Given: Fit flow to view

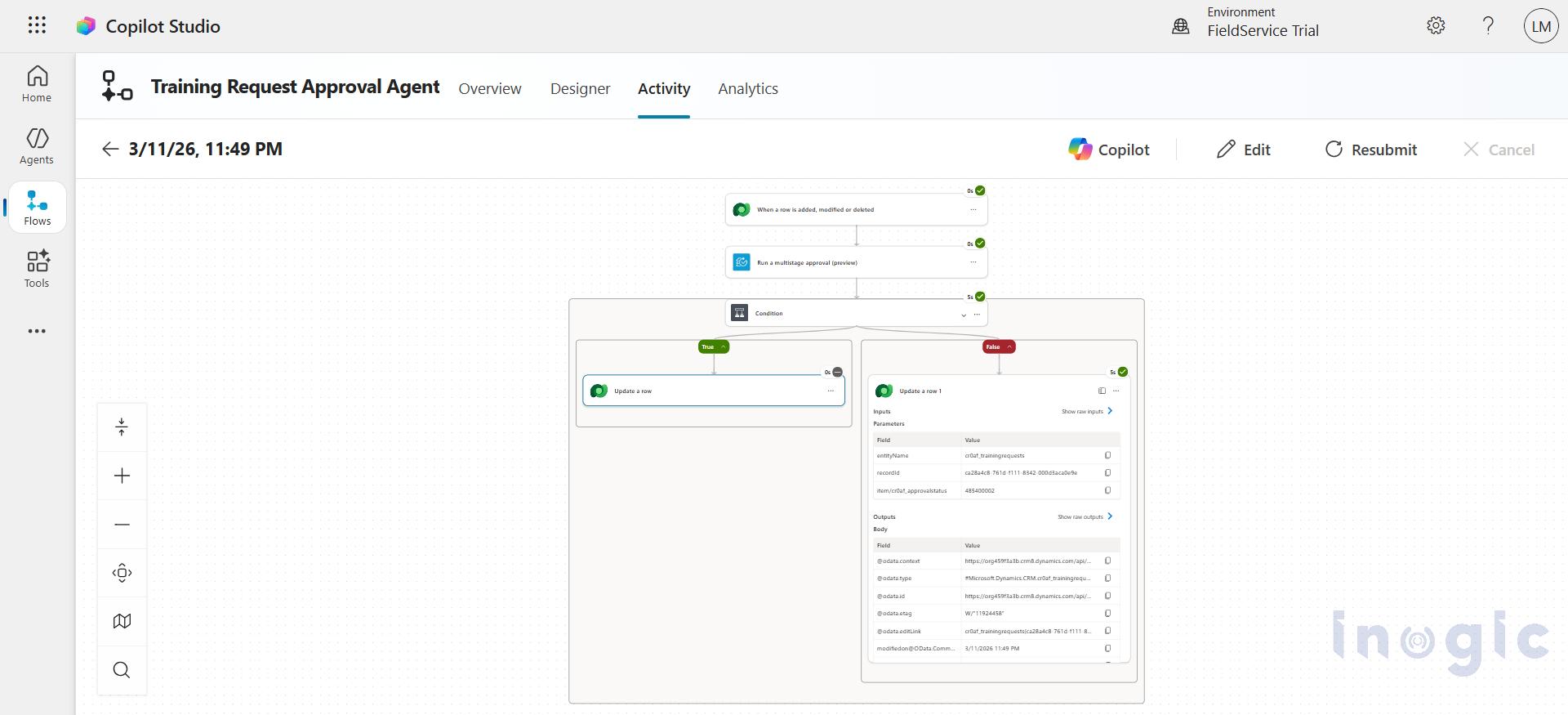Looking at the screenshot, I should (122, 573).
